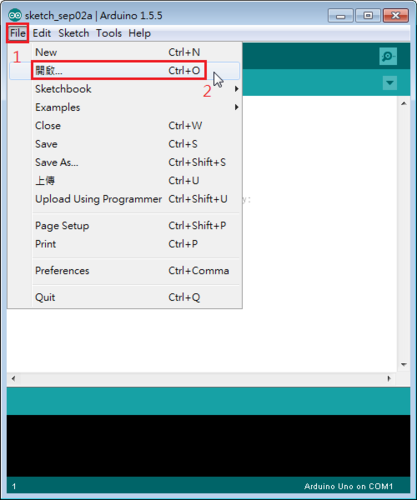Open the Sketch menu
This screenshot has height=500, width=417.
click(74, 33)
